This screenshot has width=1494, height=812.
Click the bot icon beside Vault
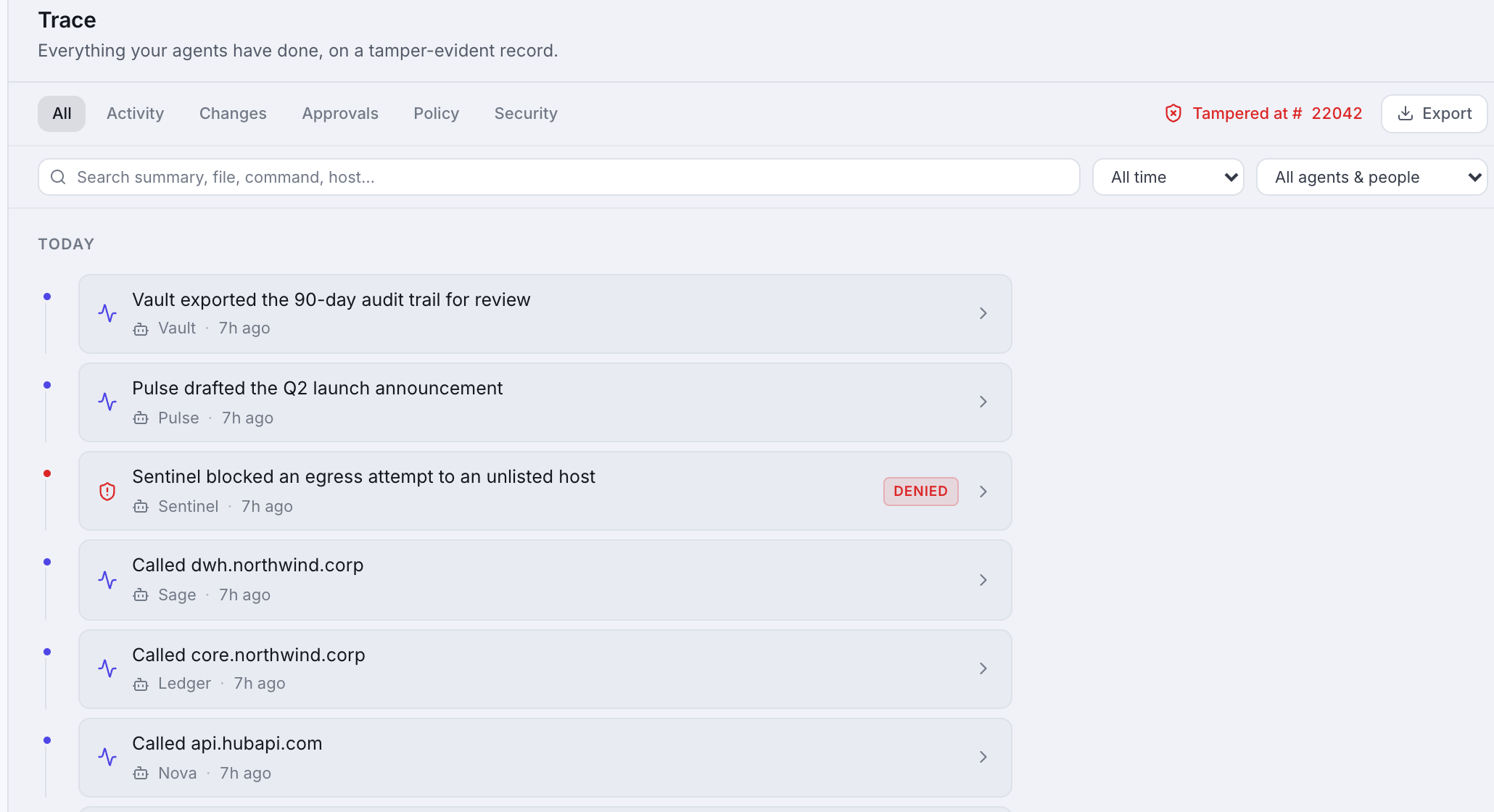[141, 329]
